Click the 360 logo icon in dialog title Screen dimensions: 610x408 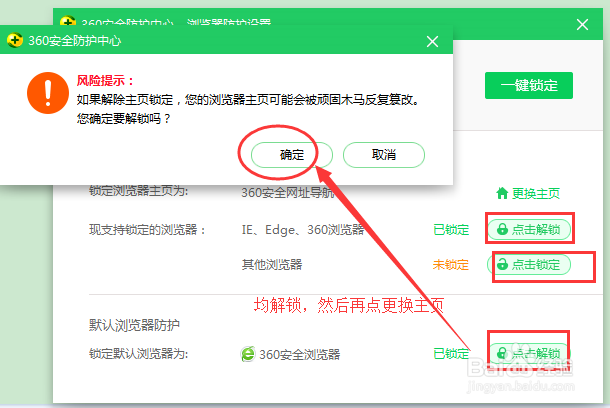pos(15,40)
